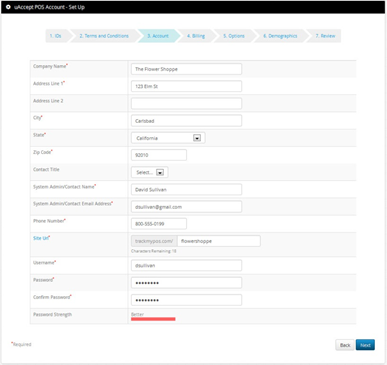Viewport: 387px width, 365px height.
Task: Jump to the 4. Billing step
Action: click(x=196, y=36)
